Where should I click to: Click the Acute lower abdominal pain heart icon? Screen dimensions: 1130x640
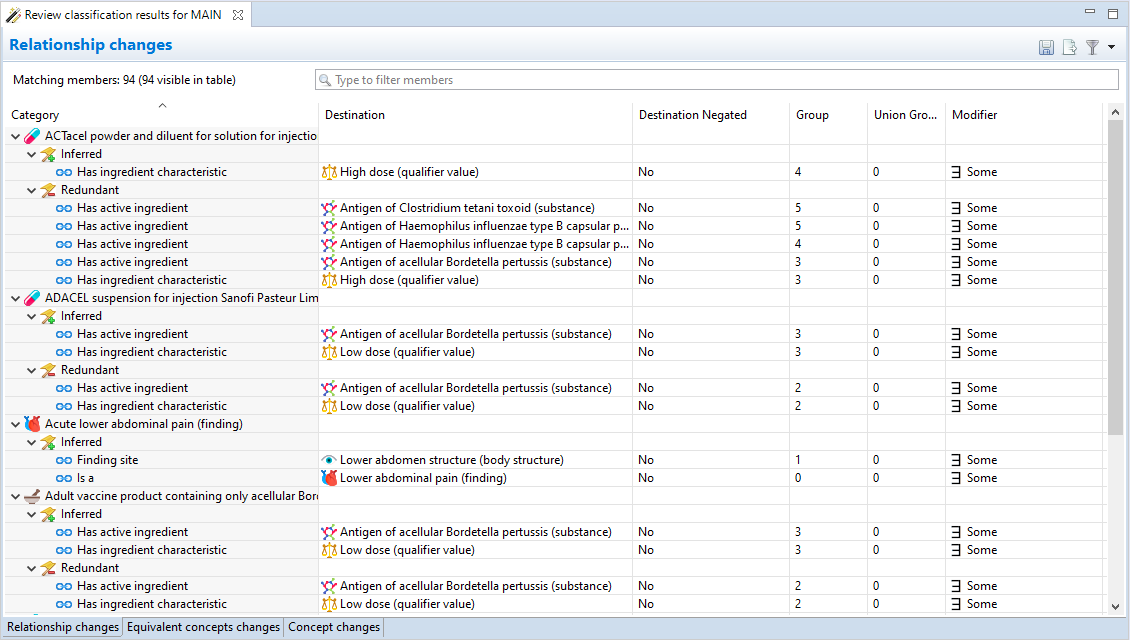click(x=32, y=424)
